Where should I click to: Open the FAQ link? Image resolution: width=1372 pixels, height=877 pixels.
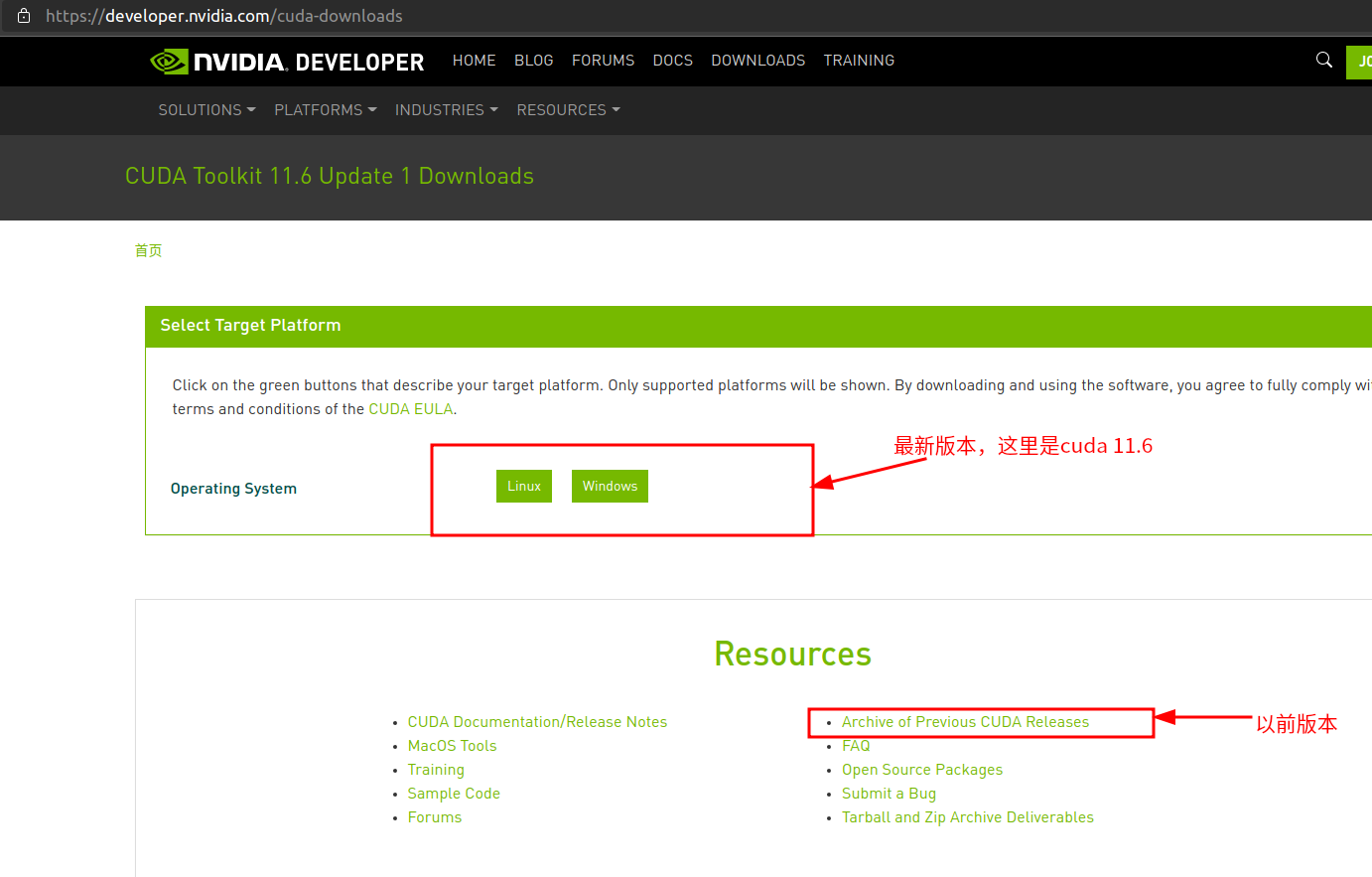856,746
